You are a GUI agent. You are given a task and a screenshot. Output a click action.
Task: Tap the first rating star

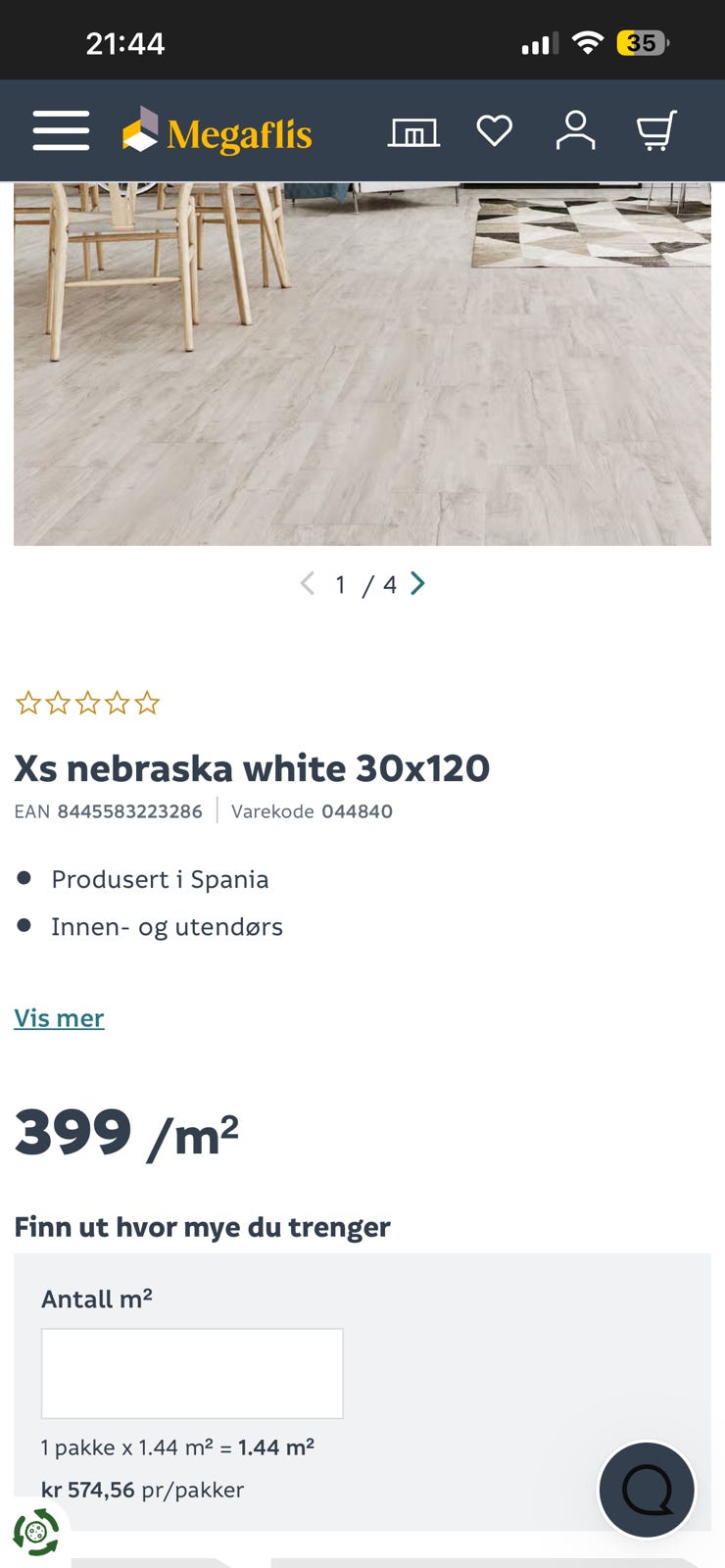click(x=28, y=703)
